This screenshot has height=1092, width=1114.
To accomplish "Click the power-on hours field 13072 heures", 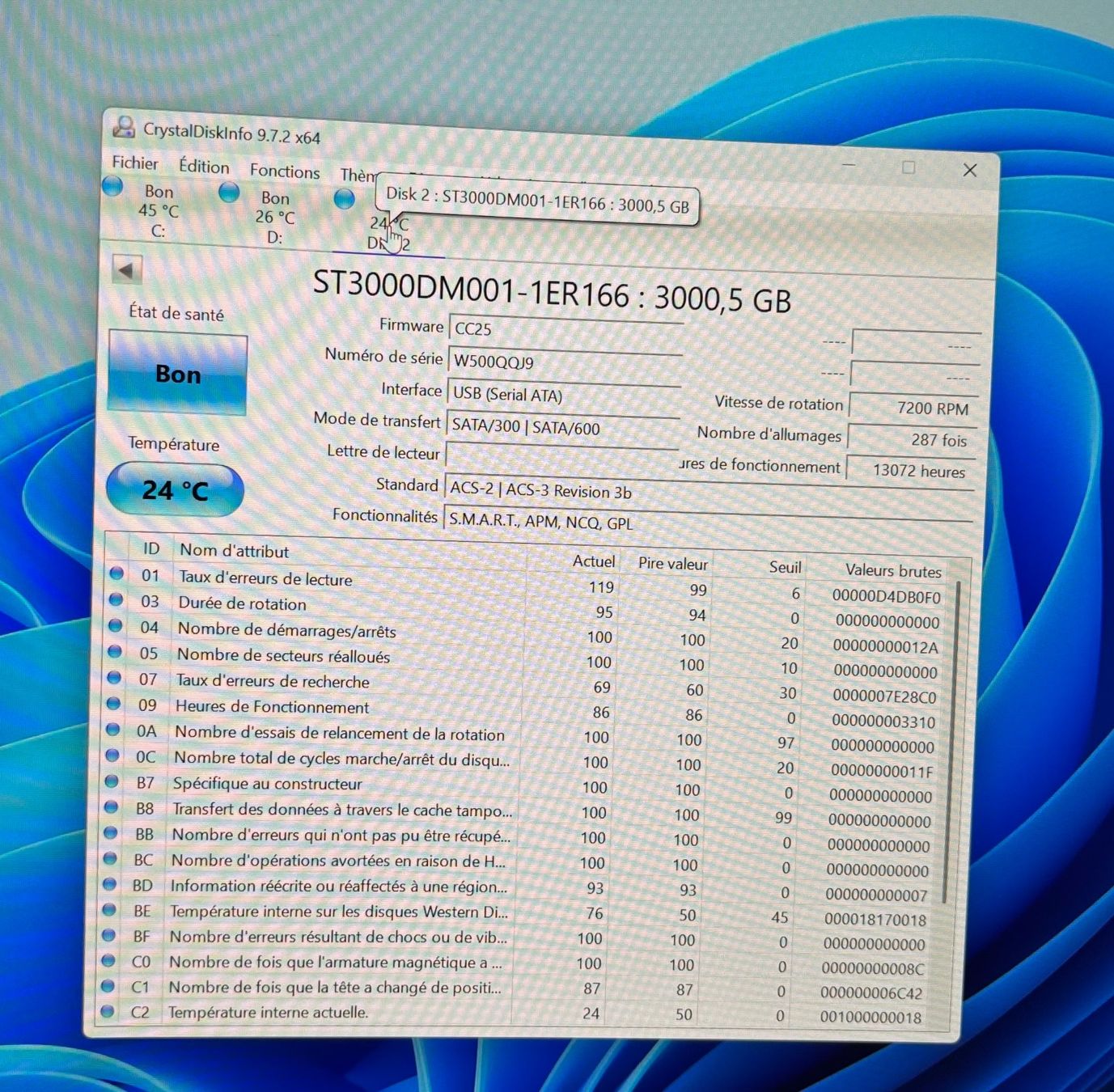I will click(909, 469).
